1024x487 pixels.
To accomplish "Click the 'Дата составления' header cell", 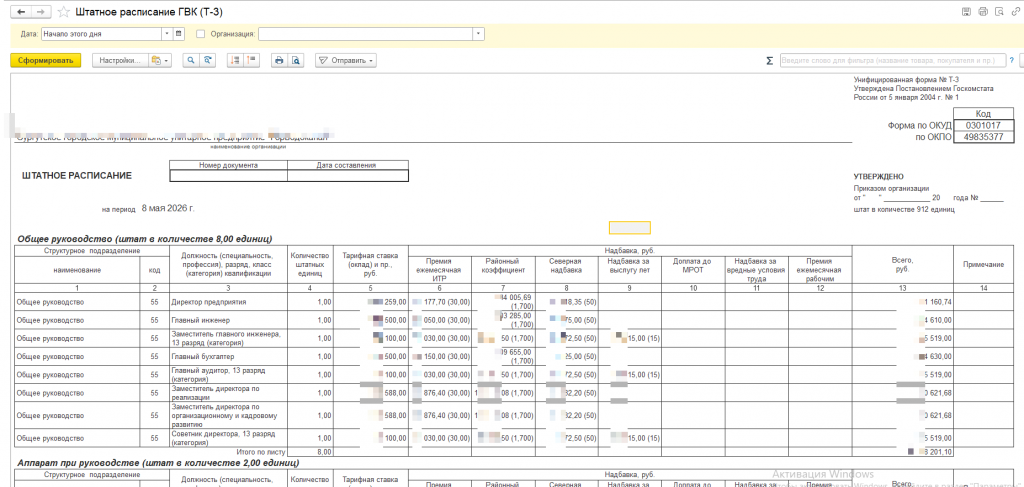I will [347, 165].
